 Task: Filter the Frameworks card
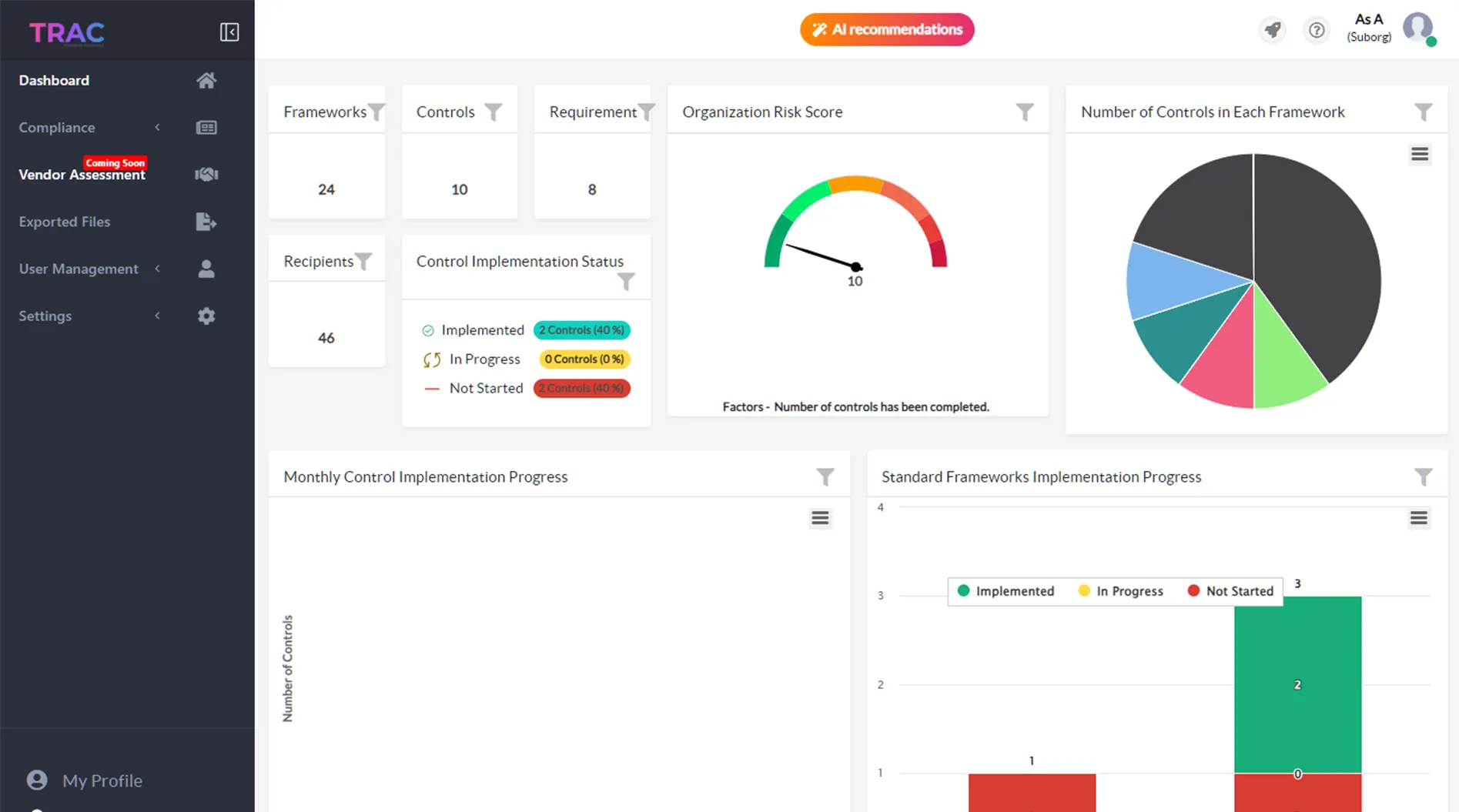[x=376, y=112]
